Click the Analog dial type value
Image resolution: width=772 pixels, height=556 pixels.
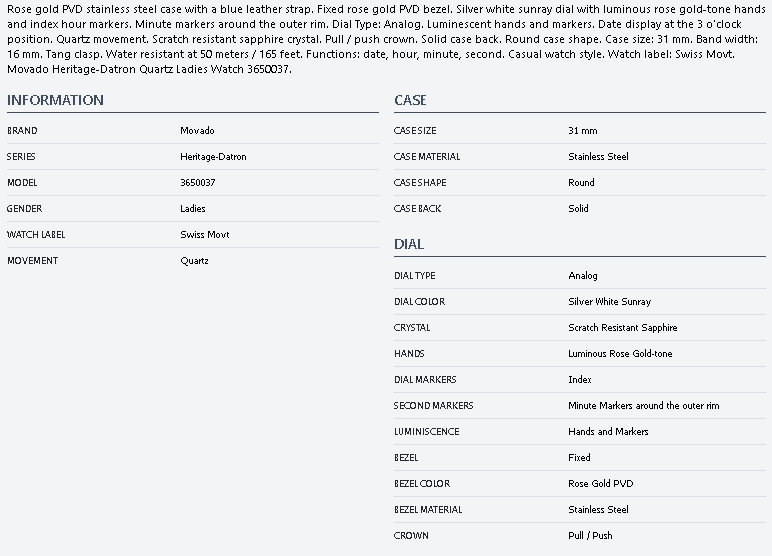point(582,276)
